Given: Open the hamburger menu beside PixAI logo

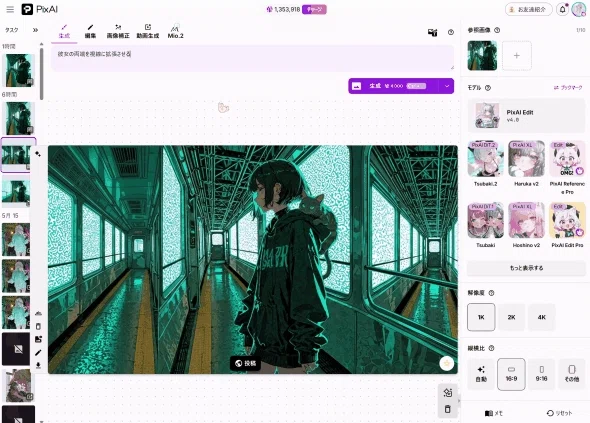Looking at the screenshot, I should tap(10, 9).
